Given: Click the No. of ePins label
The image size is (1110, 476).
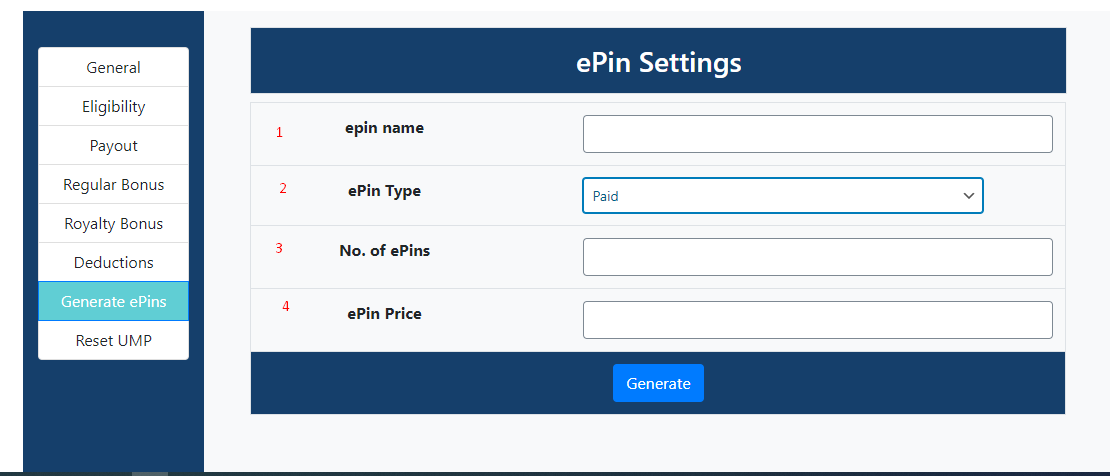Looking at the screenshot, I should (x=384, y=251).
